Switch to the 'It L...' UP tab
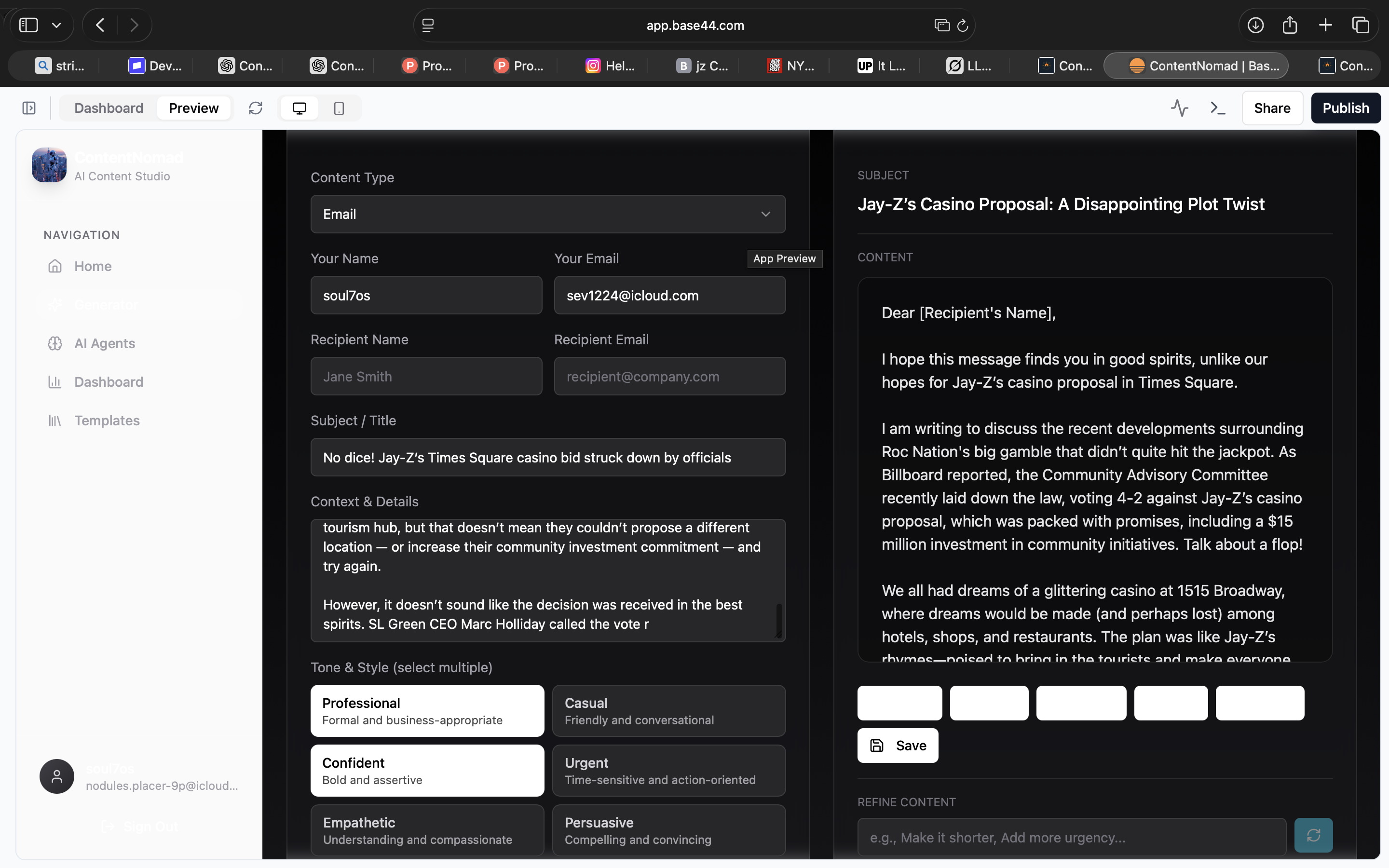 point(881,66)
